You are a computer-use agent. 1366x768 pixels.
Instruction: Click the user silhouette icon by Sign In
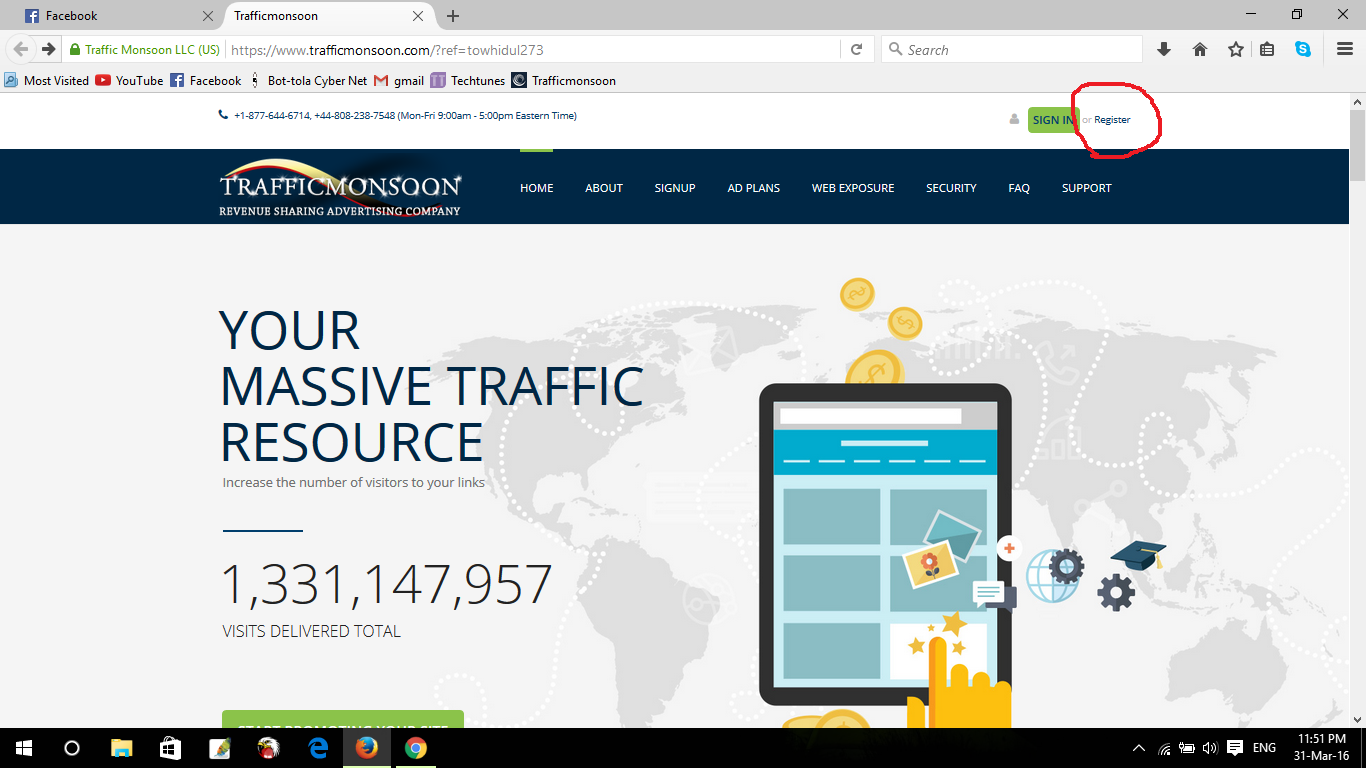(1015, 119)
